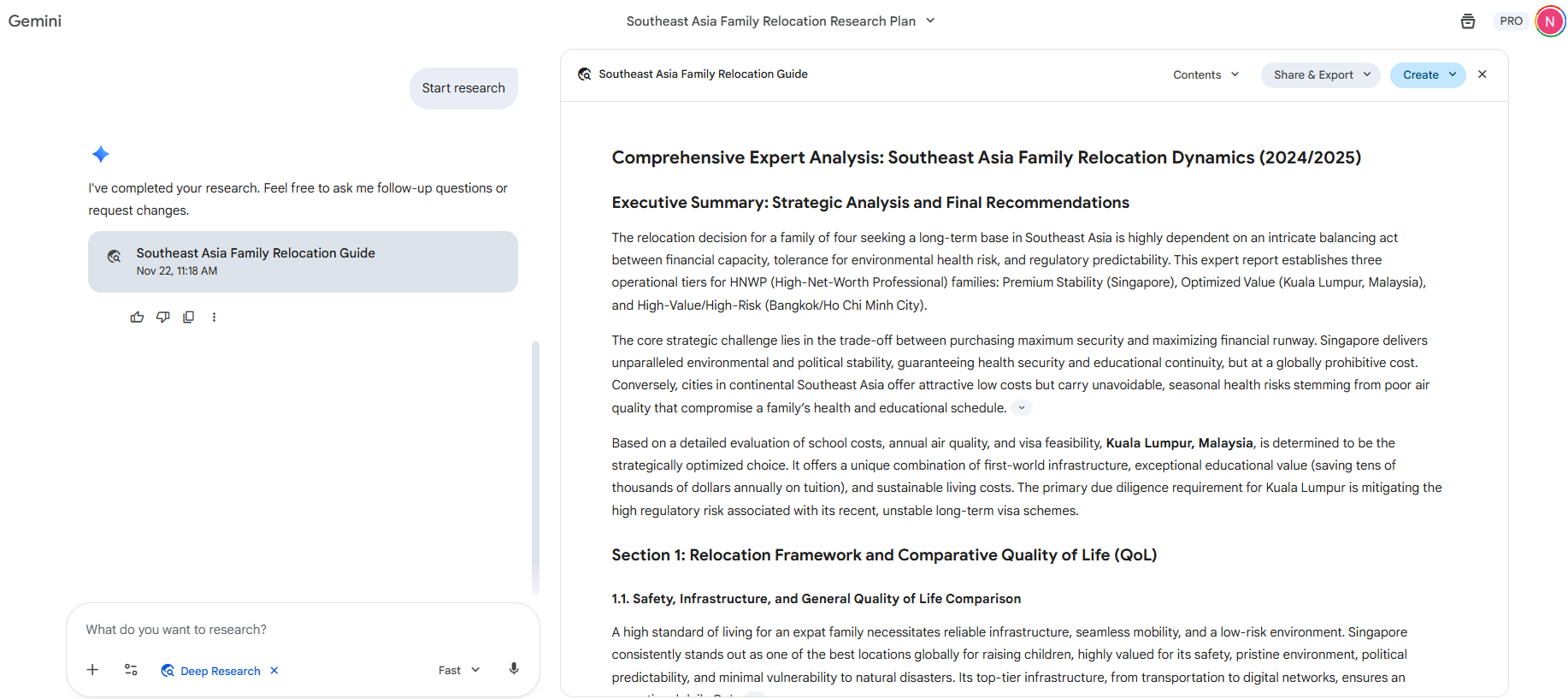The image size is (1568, 699).
Task: Expand the conversation title dropdown
Action: point(930,21)
